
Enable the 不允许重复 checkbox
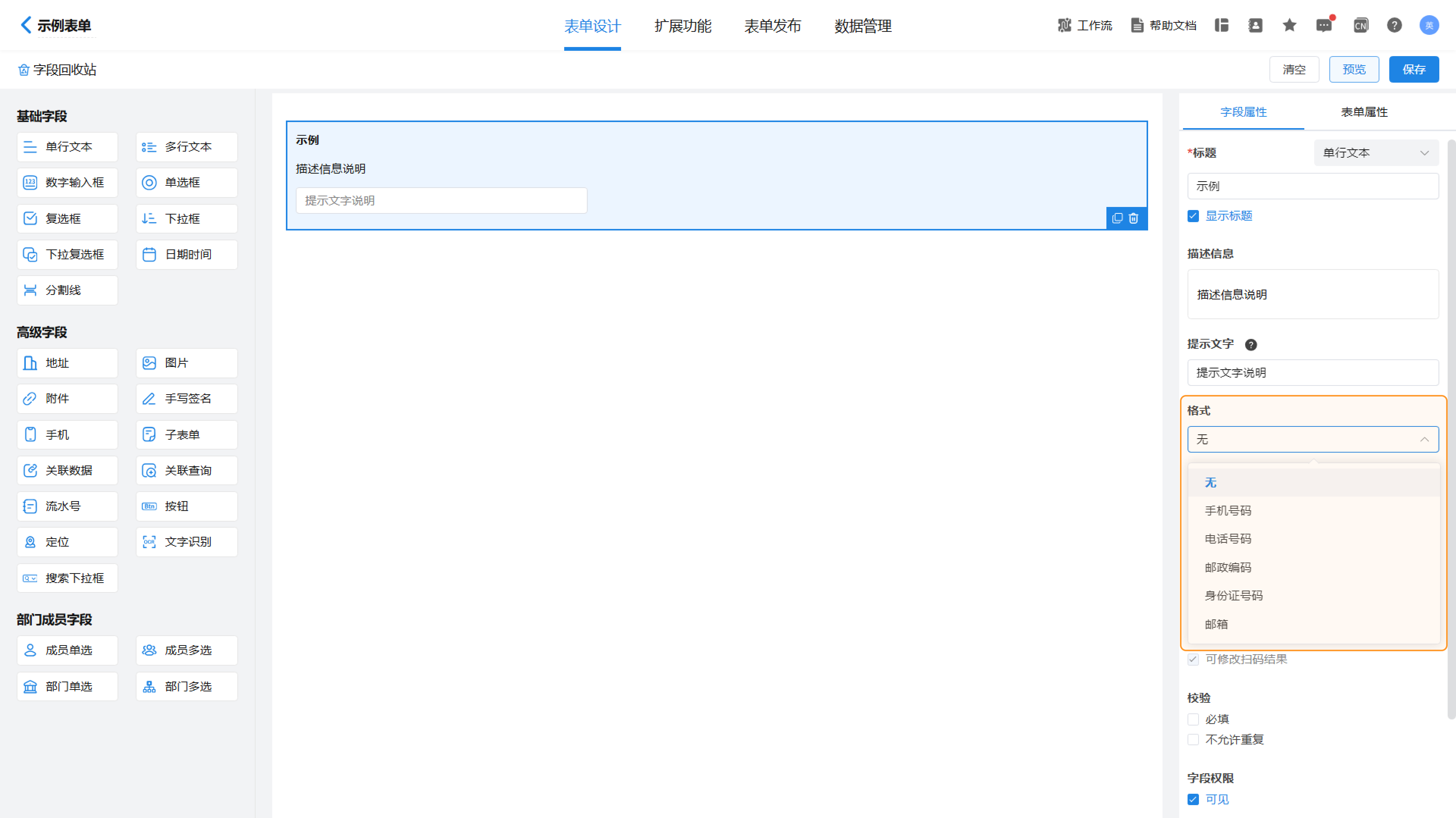pyautogui.click(x=1193, y=740)
